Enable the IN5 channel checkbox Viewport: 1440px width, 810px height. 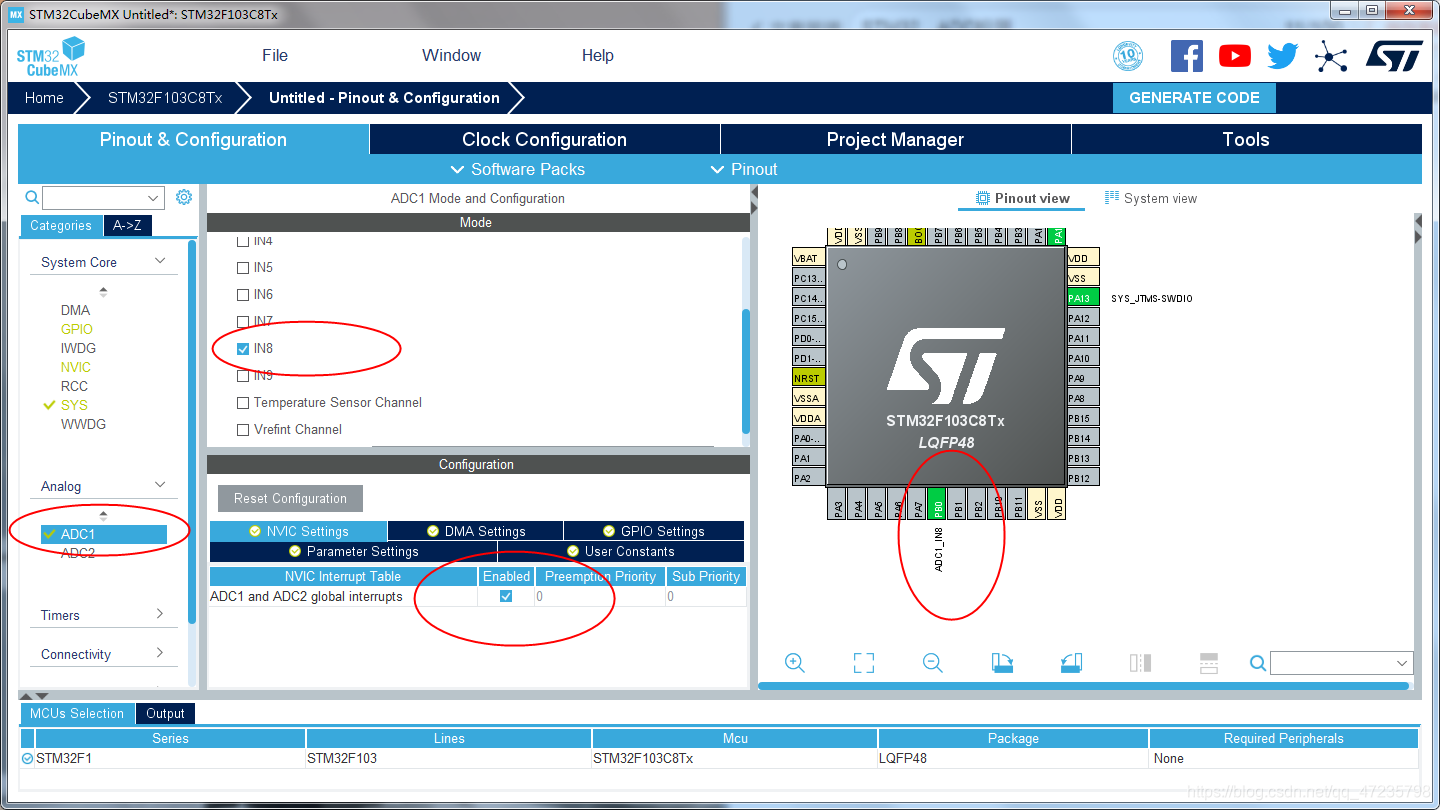pos(243,268)
